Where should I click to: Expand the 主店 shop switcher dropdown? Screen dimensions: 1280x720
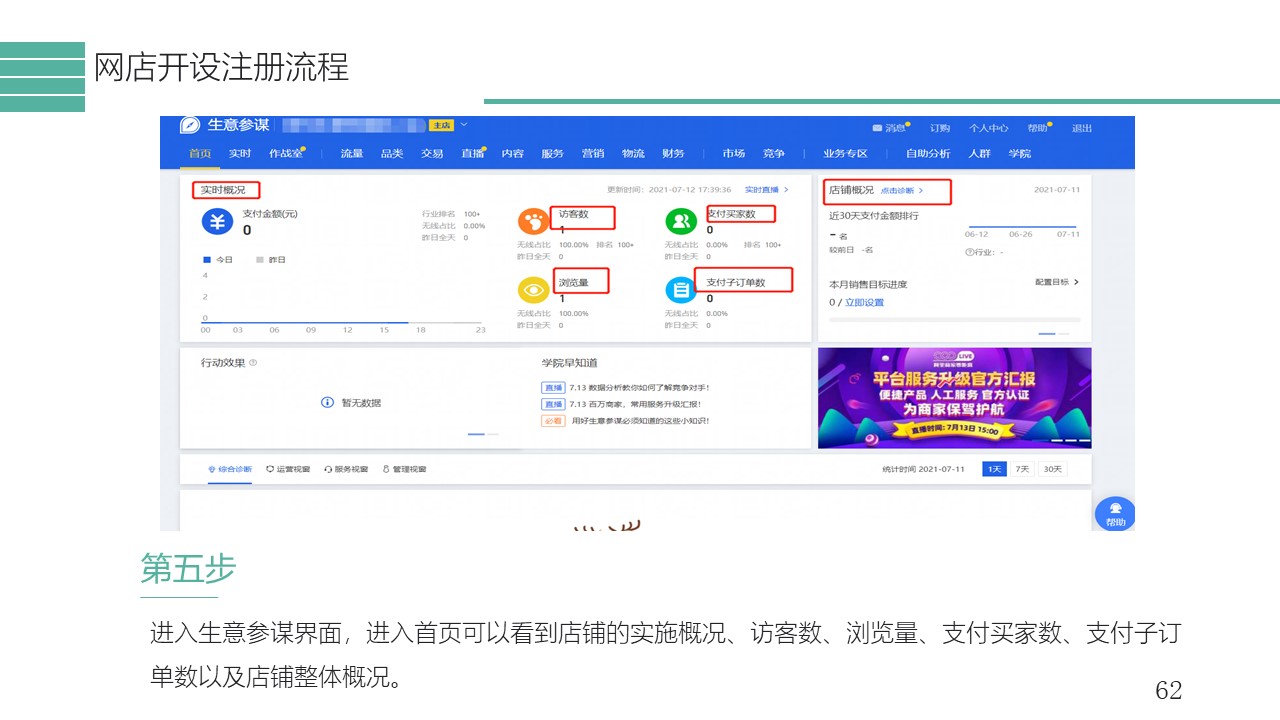pos(464,125)
